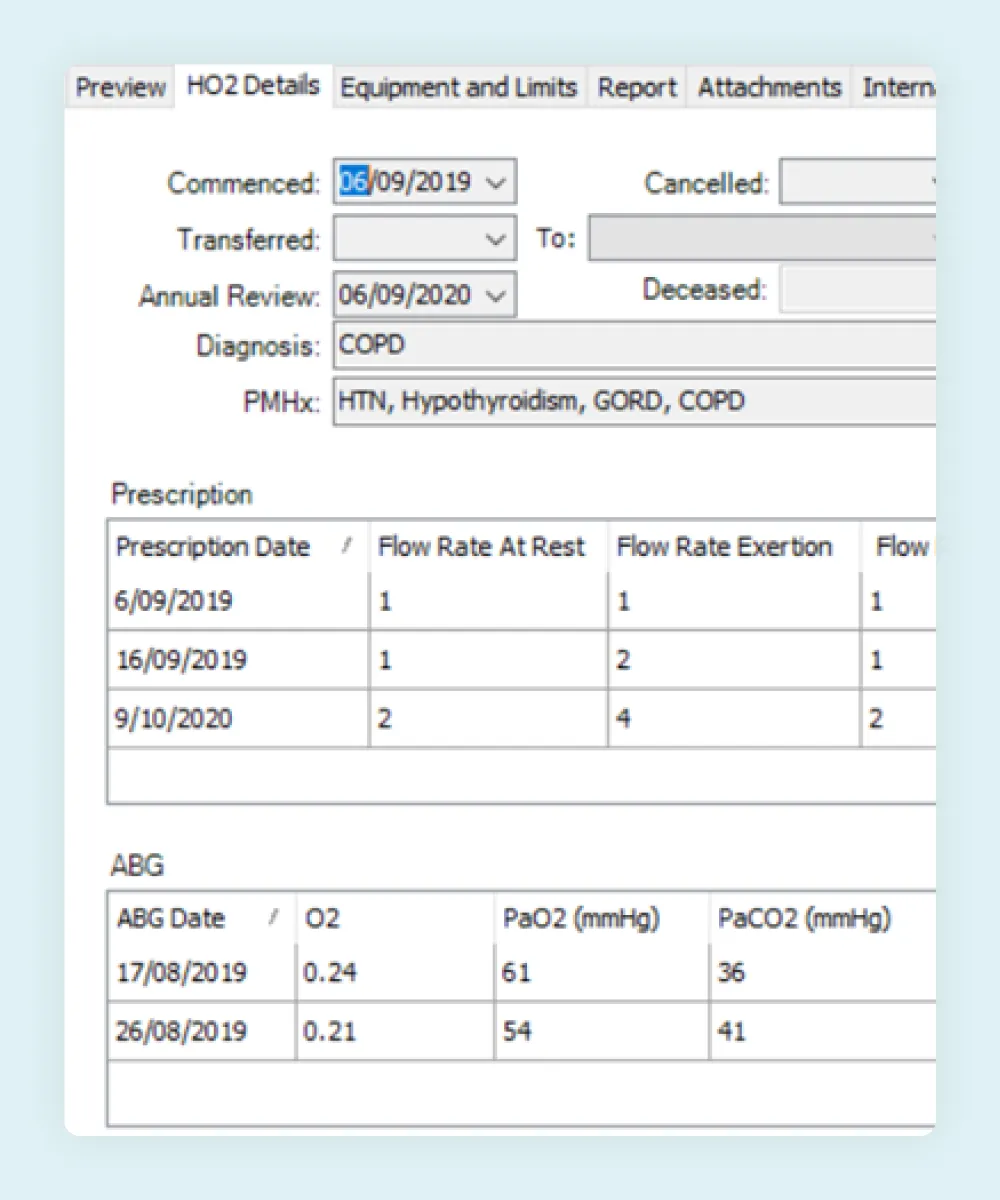Sort by Prescription Date column header
This screenshot has width=1000, height=1200.
click(238, 547)
